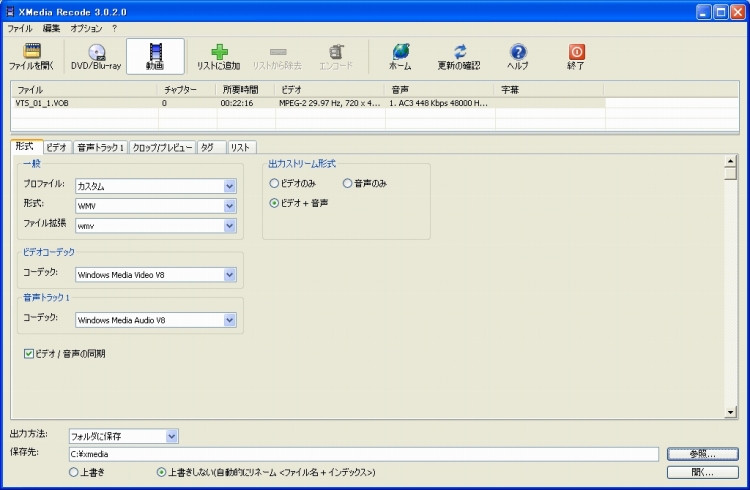This screenshot has width=750, height=490.
Task: Click the AC3 448 Kbps audio cell
Action: tap(438, 103)
